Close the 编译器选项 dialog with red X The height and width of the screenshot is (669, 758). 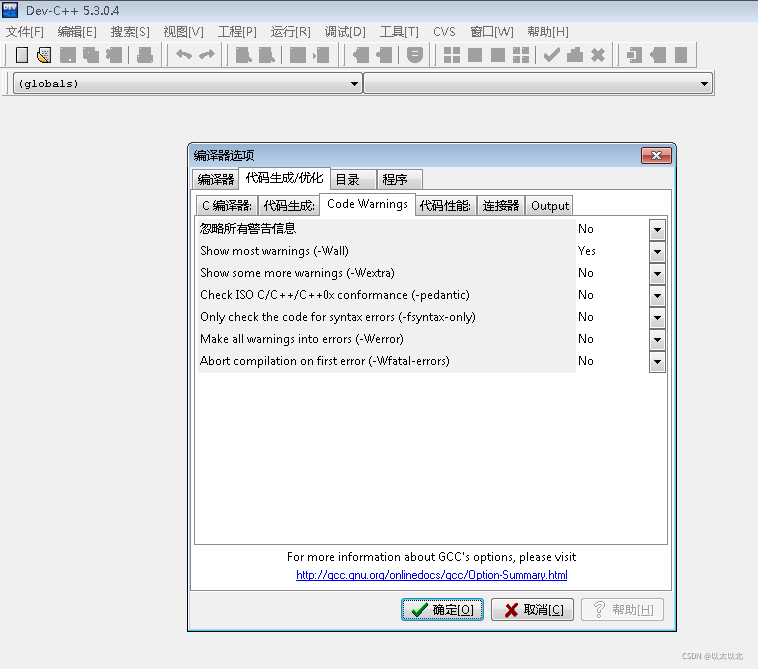pyautogui.click(x=656, y=155)
